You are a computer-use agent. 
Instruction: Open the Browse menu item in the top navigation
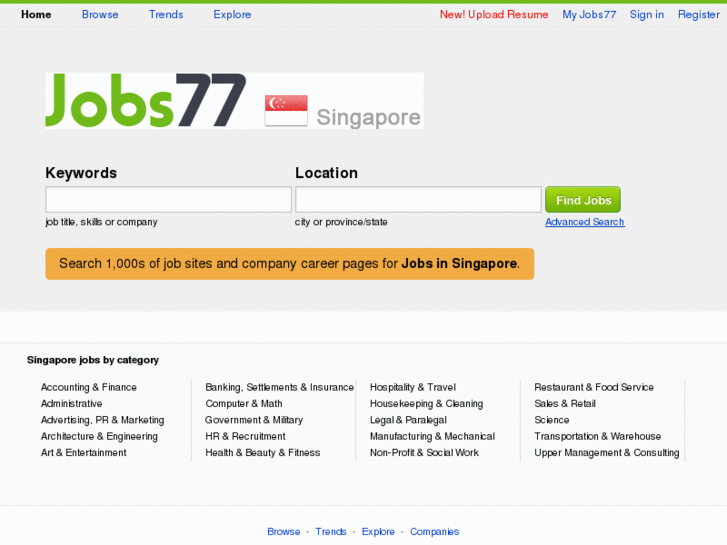click(x=100, y=14)
